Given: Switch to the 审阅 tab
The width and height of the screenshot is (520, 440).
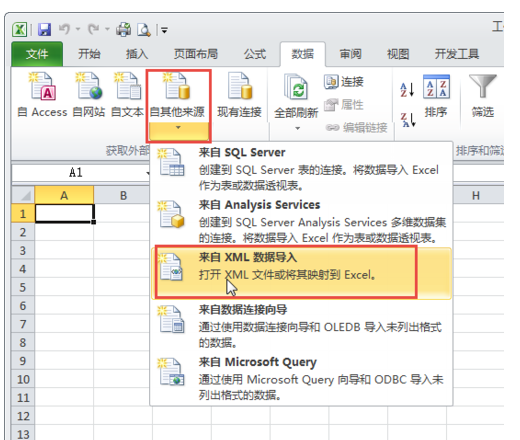Looking at the screenshot, I should (350, 54).
